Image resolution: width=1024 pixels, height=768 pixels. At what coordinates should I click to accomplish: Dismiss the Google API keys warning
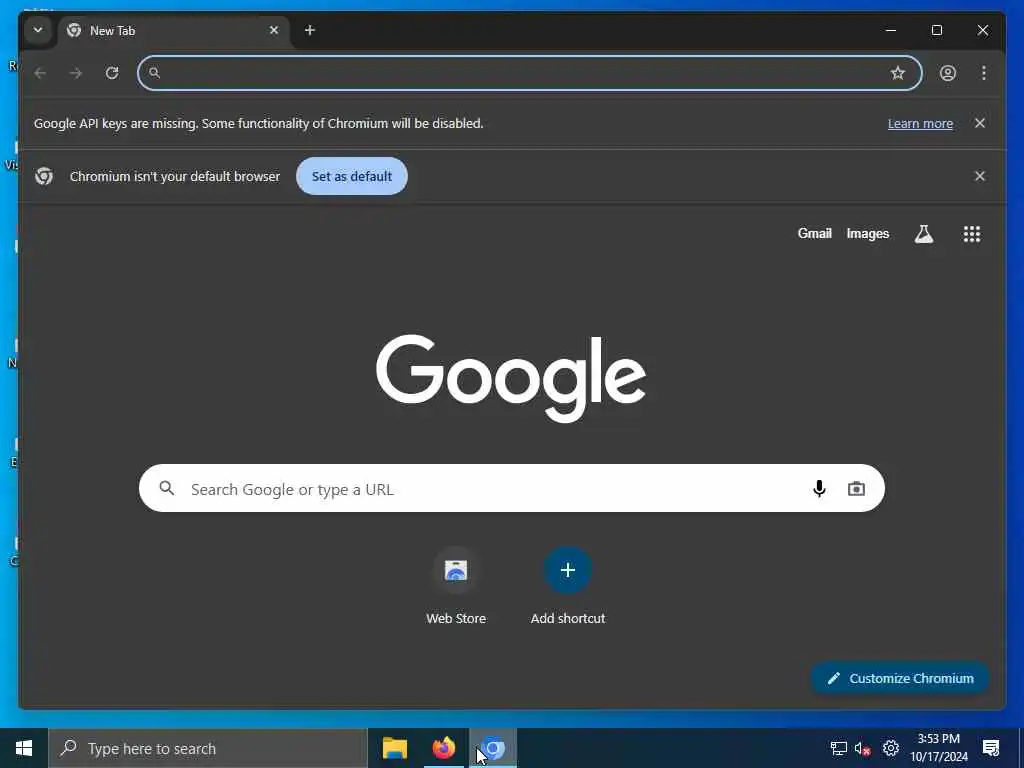point(980,123)
